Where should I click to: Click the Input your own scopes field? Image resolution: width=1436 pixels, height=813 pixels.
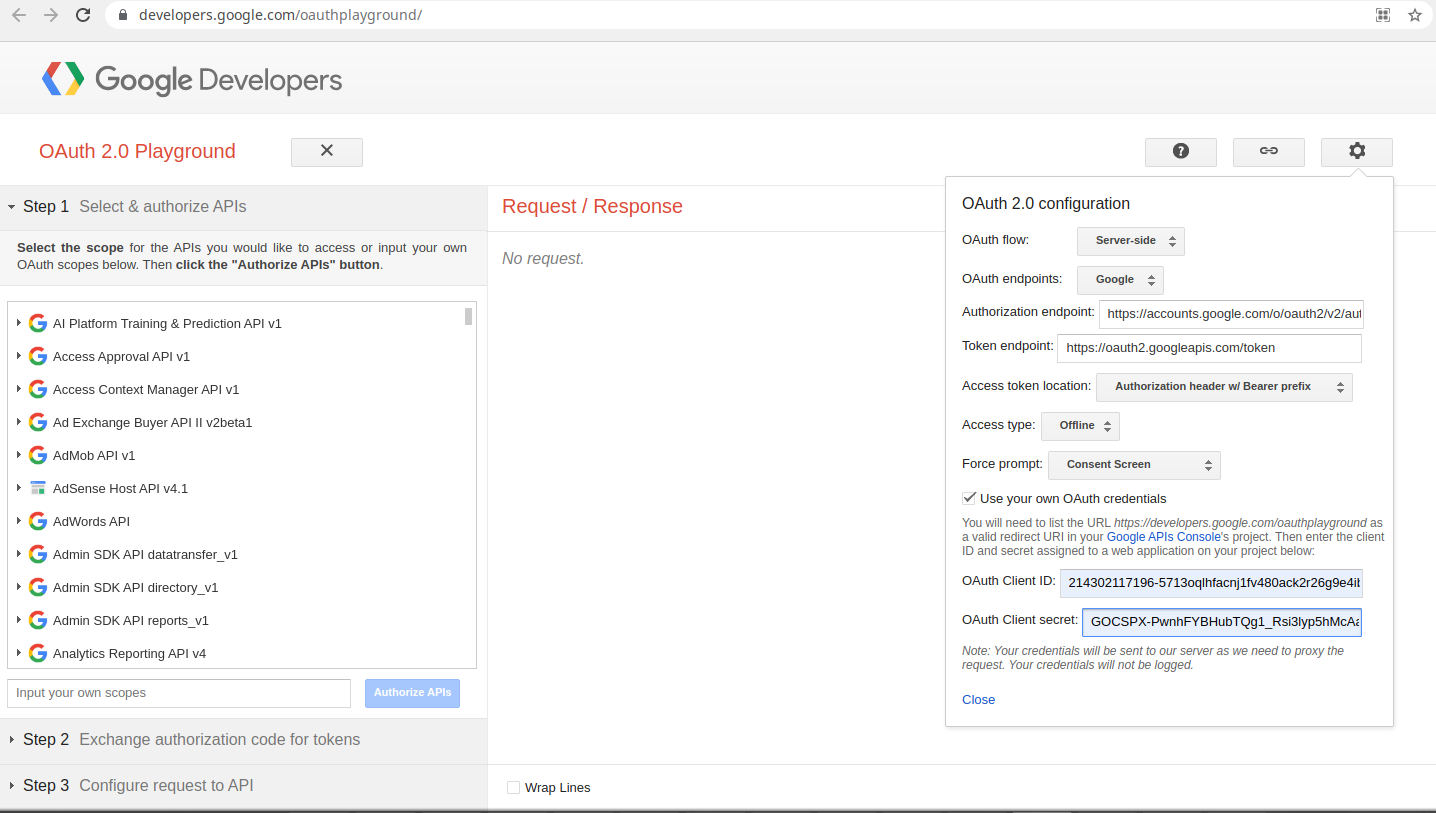point(179,693)
